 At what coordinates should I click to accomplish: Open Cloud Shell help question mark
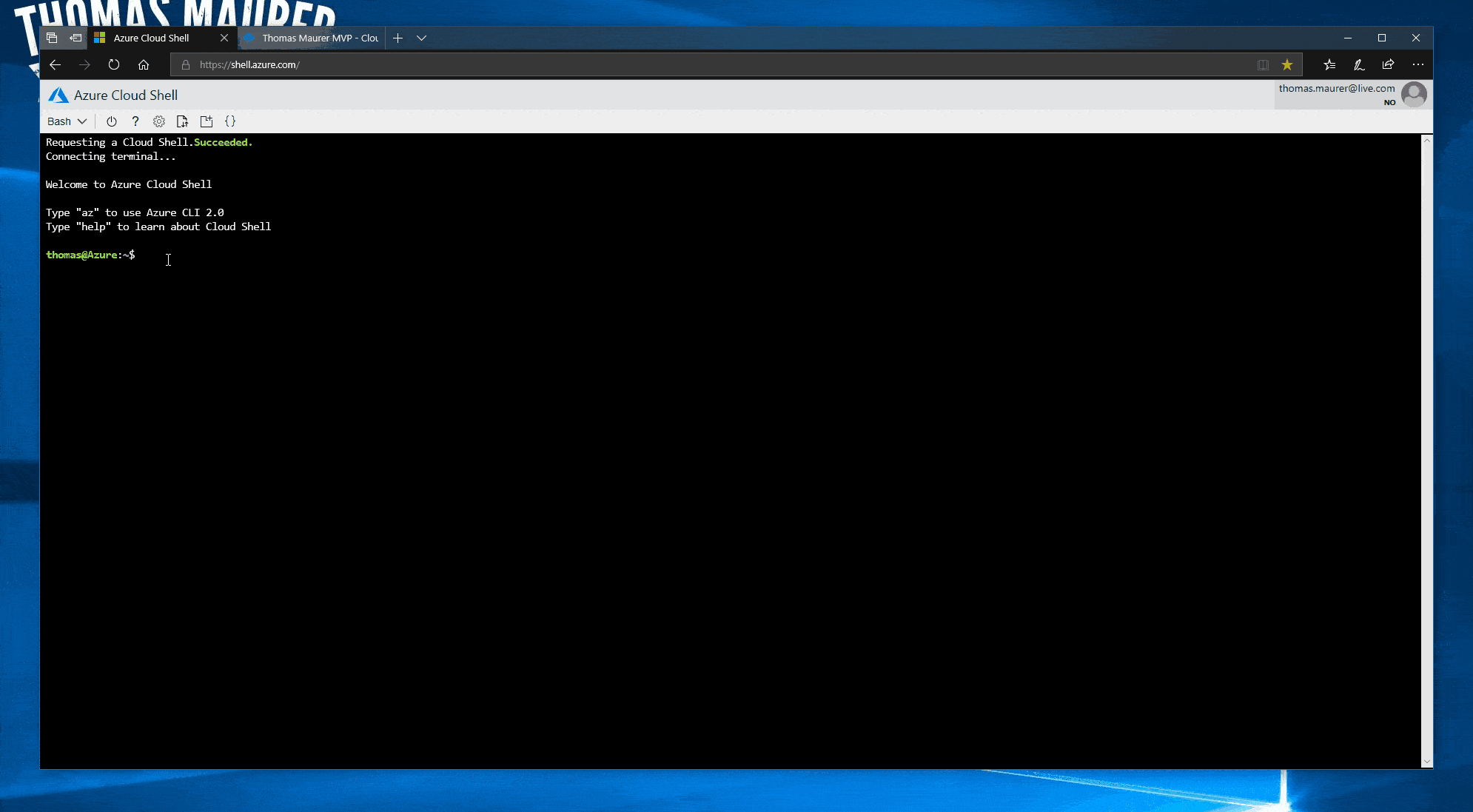coord(135,121)
